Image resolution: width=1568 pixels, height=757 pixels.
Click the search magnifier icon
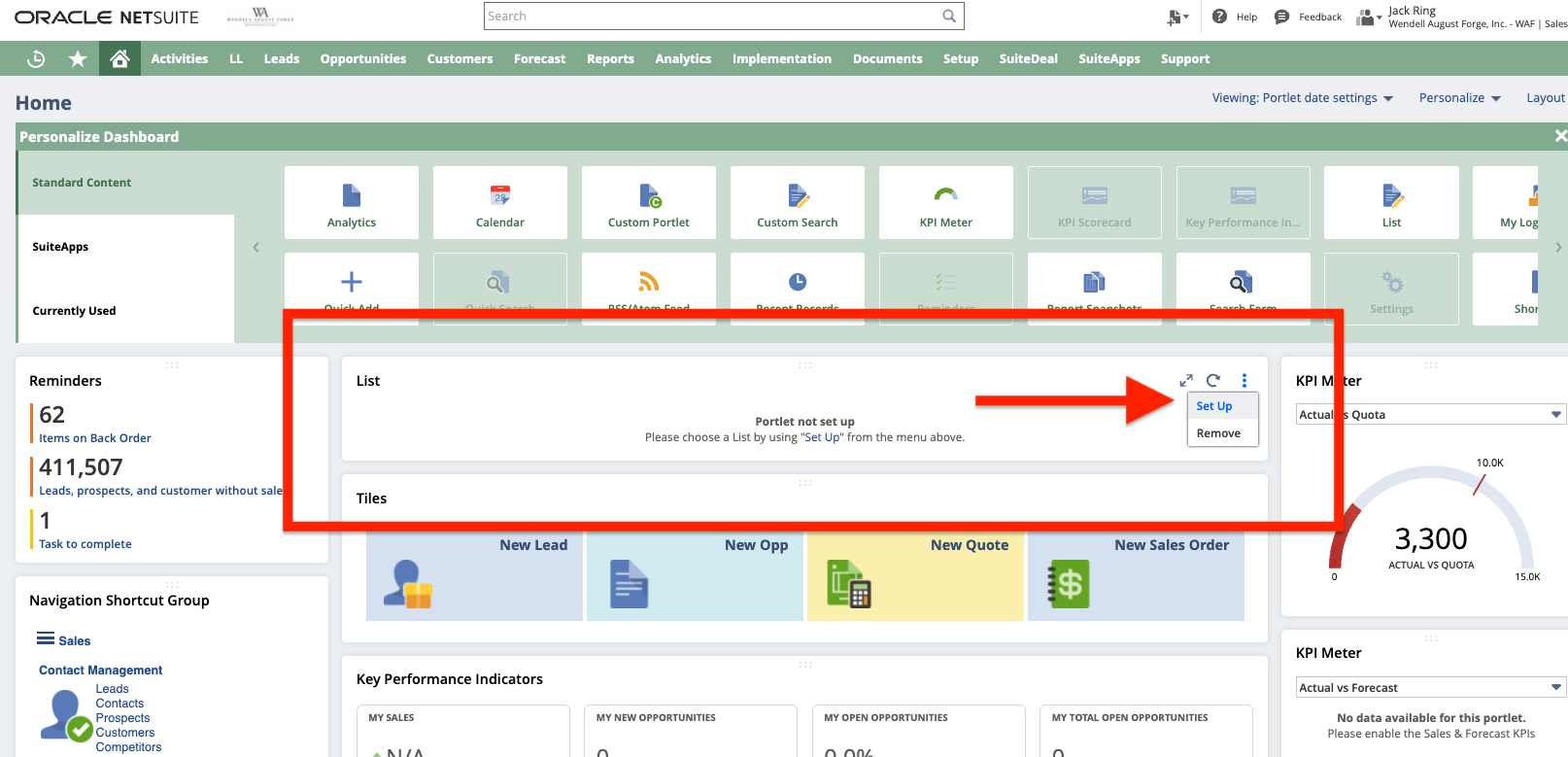(949, 16)
